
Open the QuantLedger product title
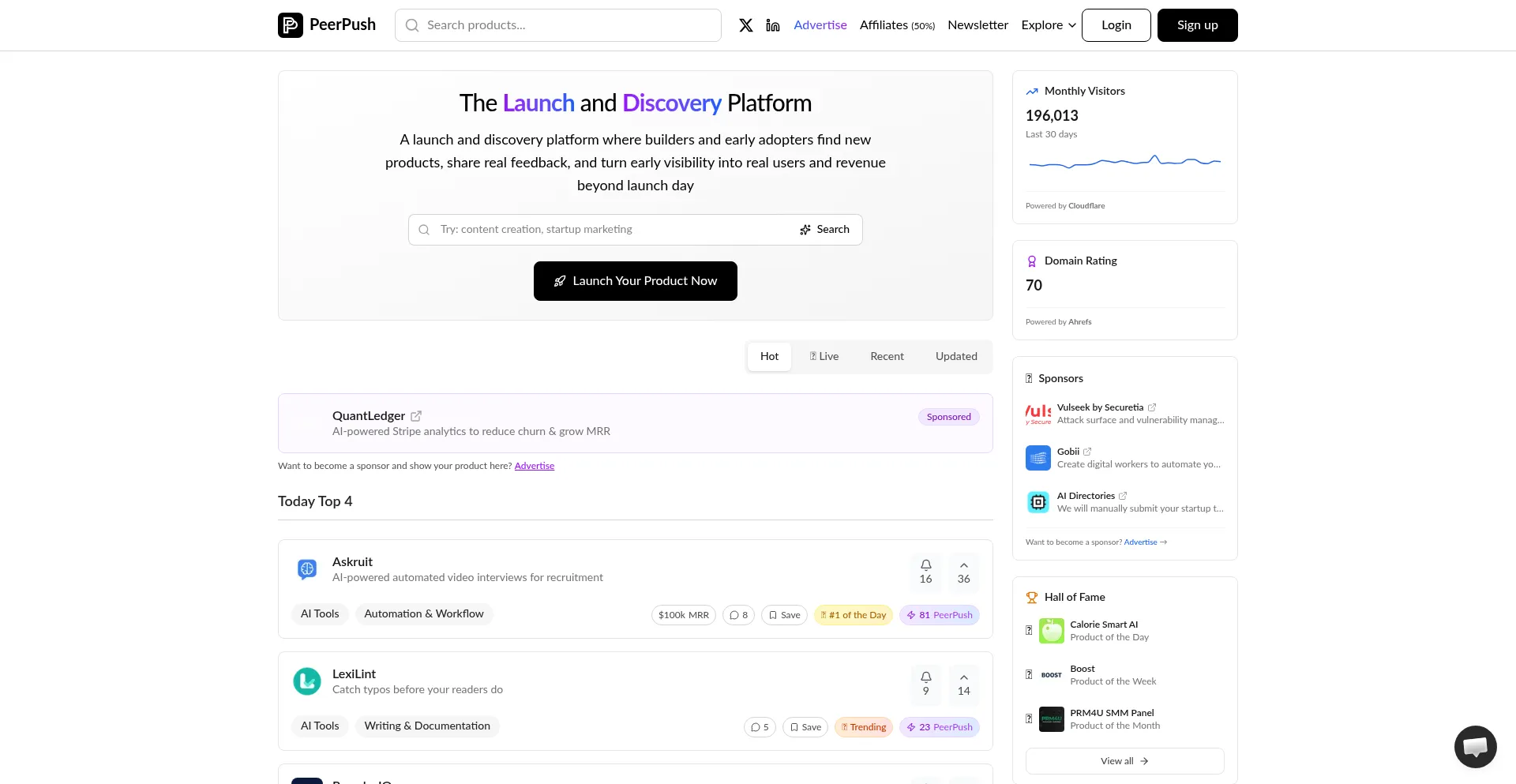coord(369,416)
